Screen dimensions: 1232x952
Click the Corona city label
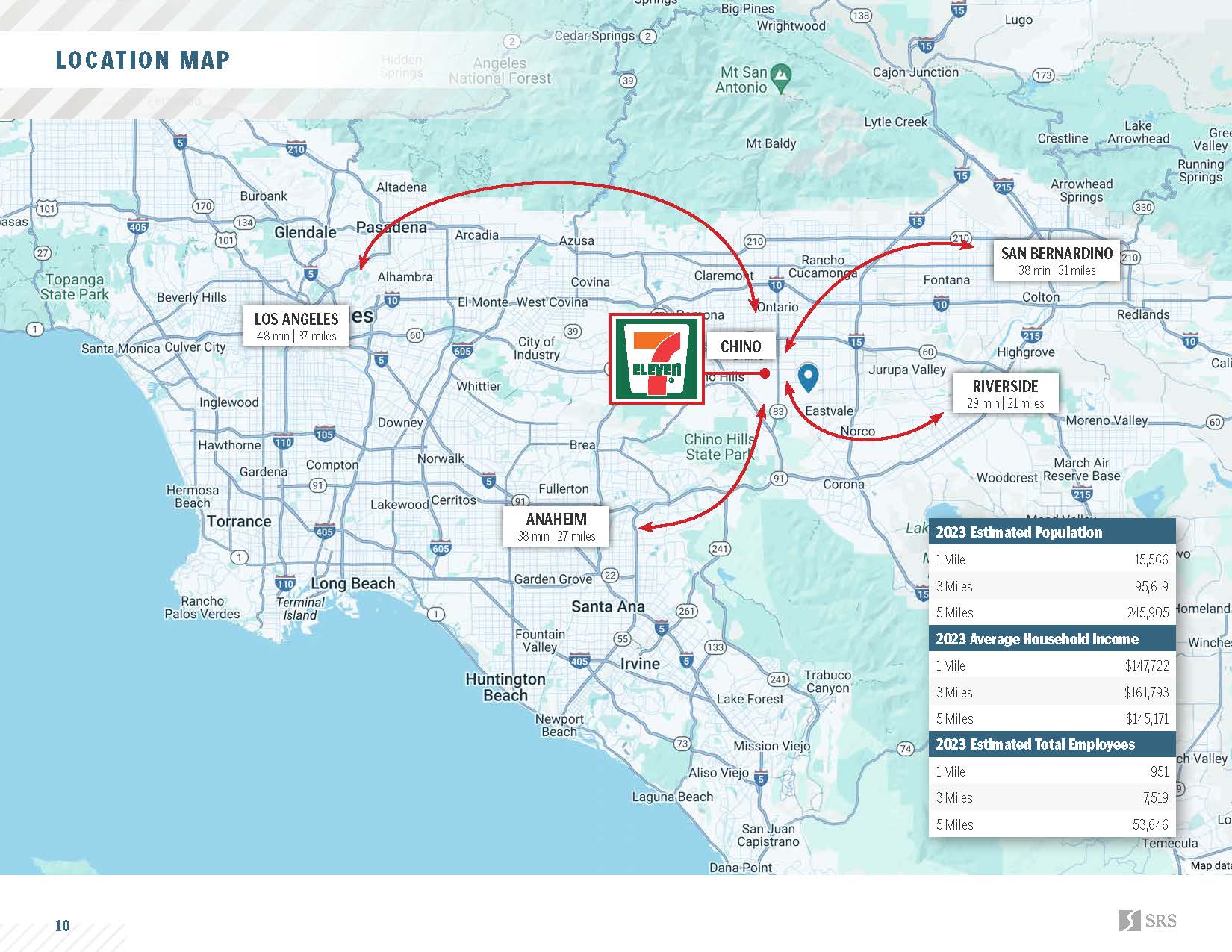click(x=844, y=484)
